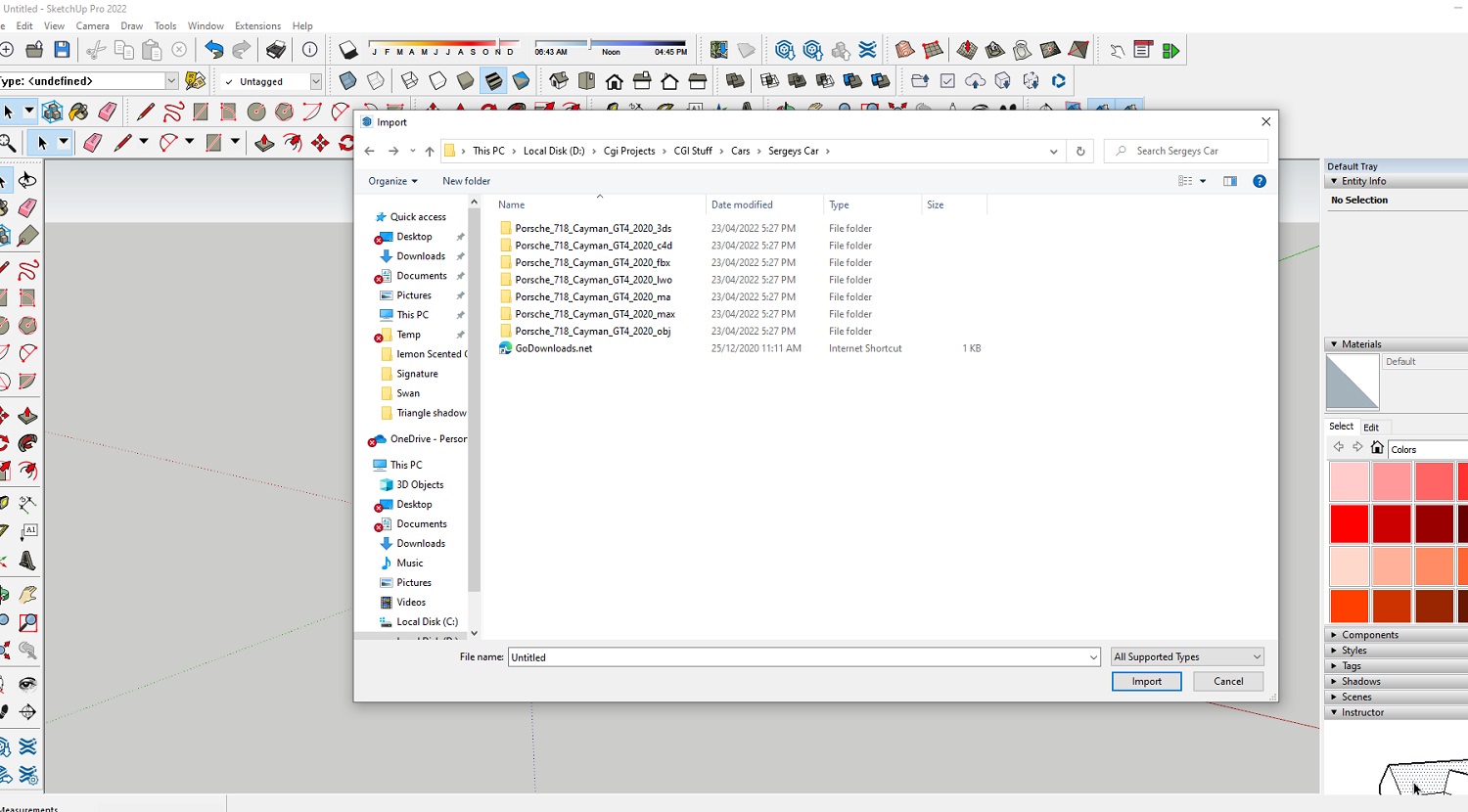Select the 3D Text tool in left toolbar
Image resolution: width=1468 pixels, height=812 pixels.
click(27, 562)
